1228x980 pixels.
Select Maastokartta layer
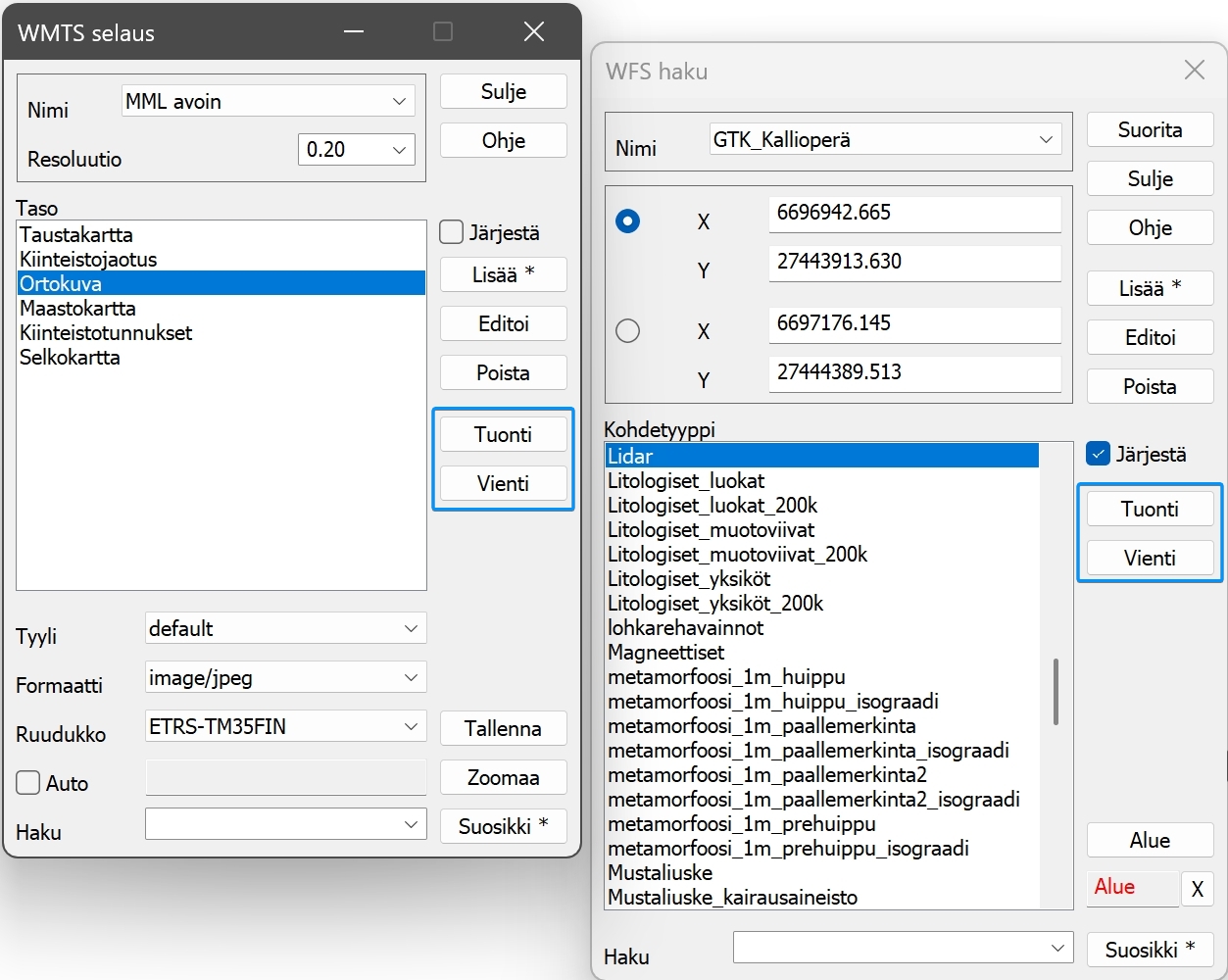tap(221, 308)
